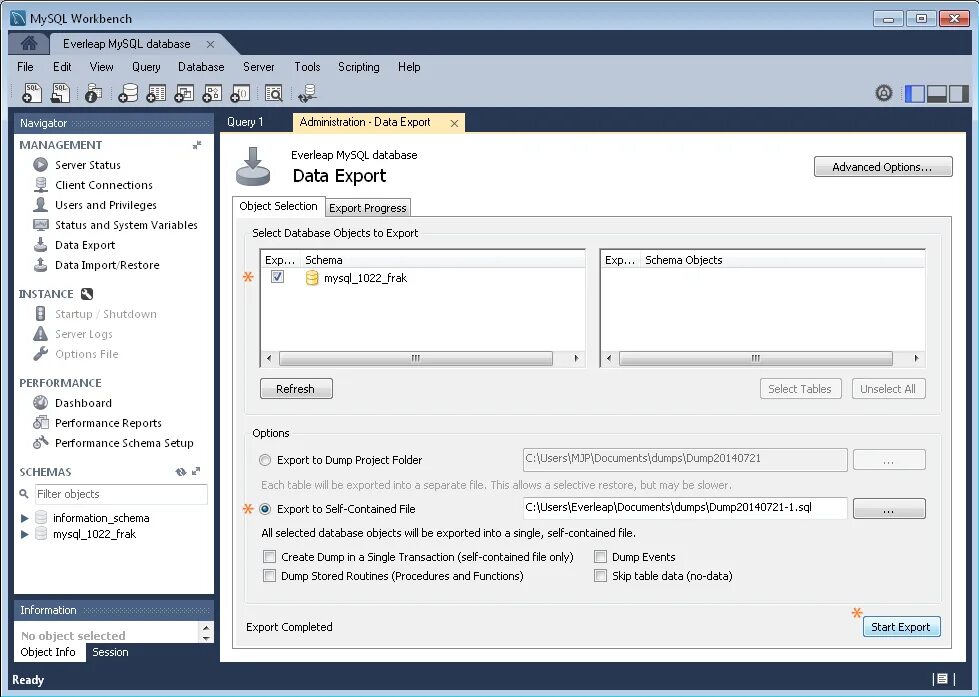Expand the Schemas section to full panel
This screenshot has height=697, width=979.
click(x=196, y=472)
